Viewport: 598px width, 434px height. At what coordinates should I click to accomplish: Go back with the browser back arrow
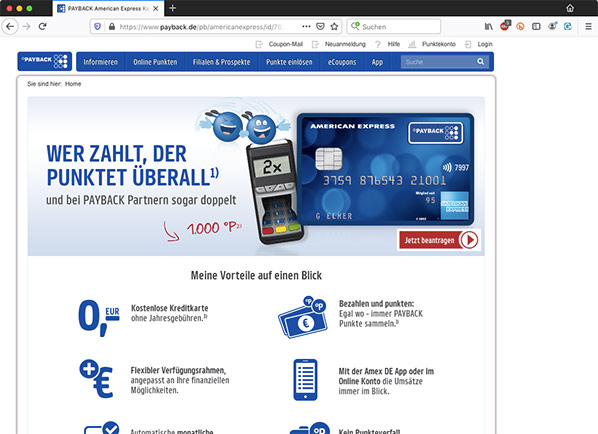click(x=10, y=26)
